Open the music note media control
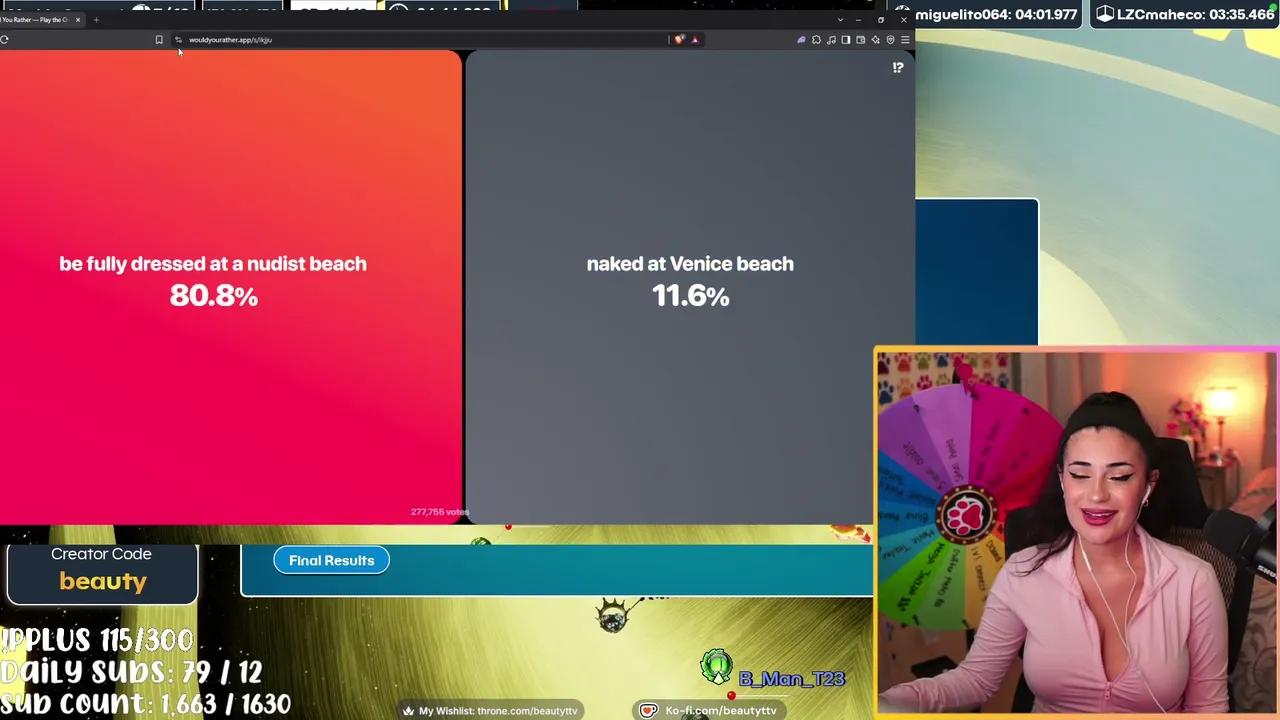This screenshot has height=720, width=1280. pyautogui.click(x=831, y=40)
